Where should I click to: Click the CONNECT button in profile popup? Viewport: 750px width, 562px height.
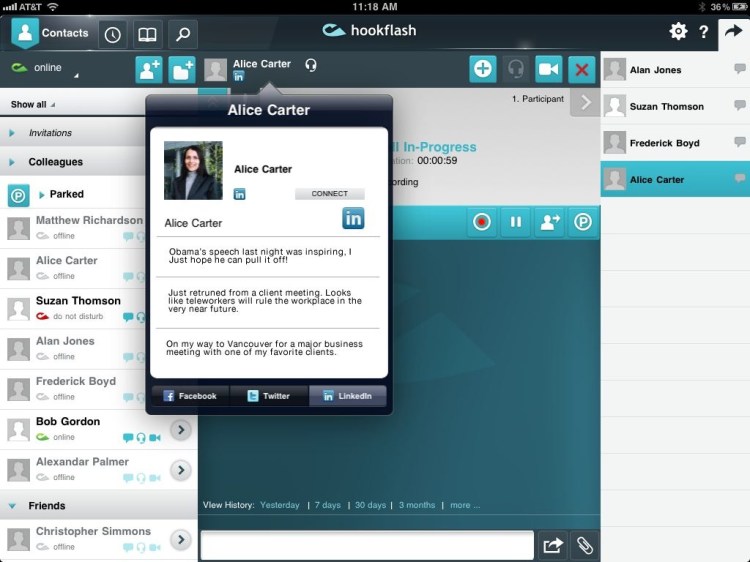coord(330,194)
